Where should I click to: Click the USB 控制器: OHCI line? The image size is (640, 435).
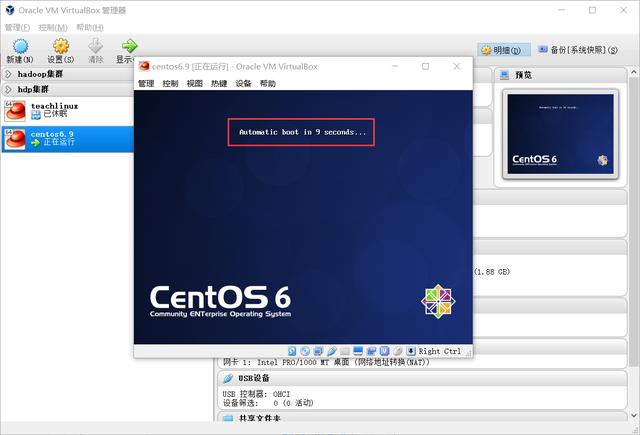click(x=256, y=394)
